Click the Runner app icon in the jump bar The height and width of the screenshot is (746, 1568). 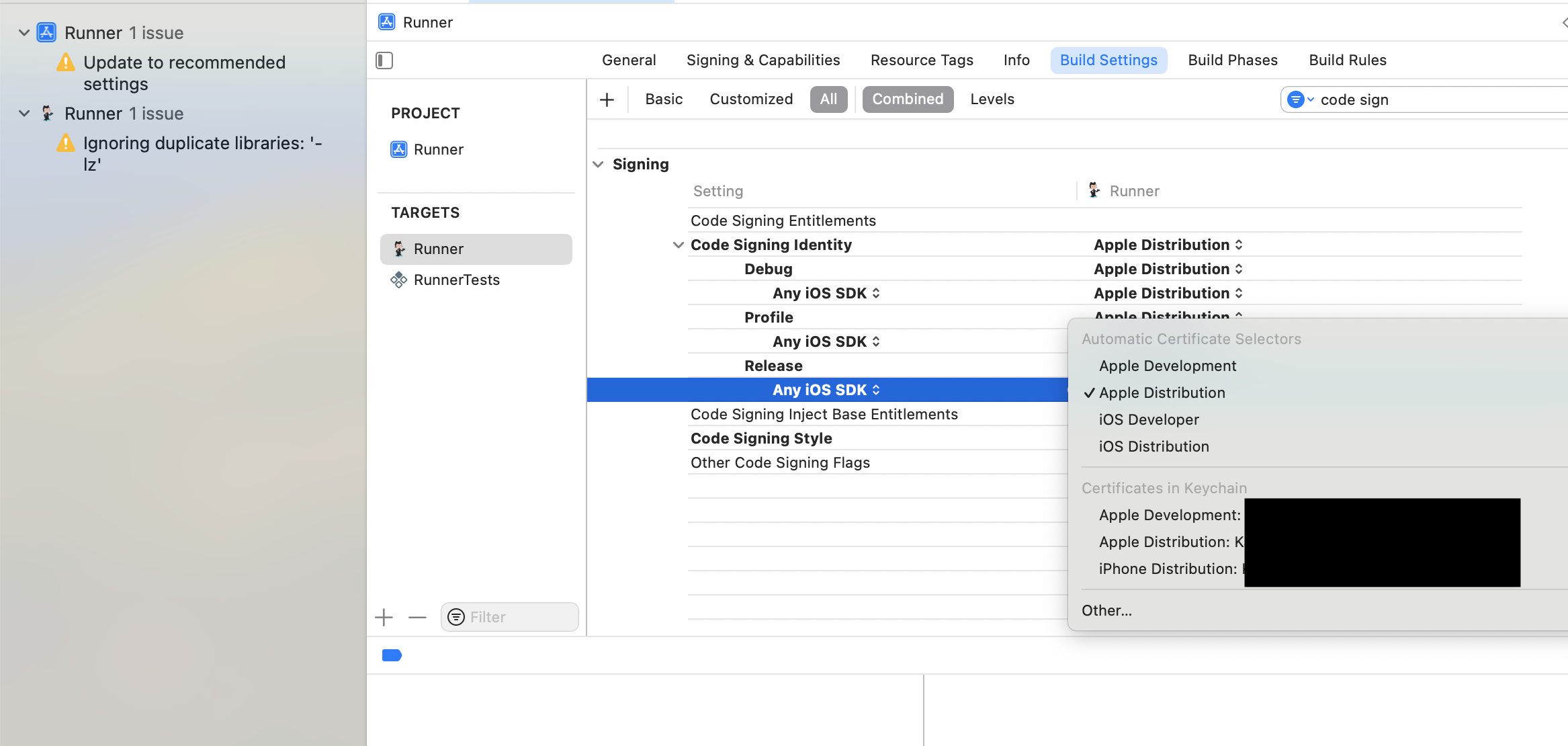click(386, 22)
